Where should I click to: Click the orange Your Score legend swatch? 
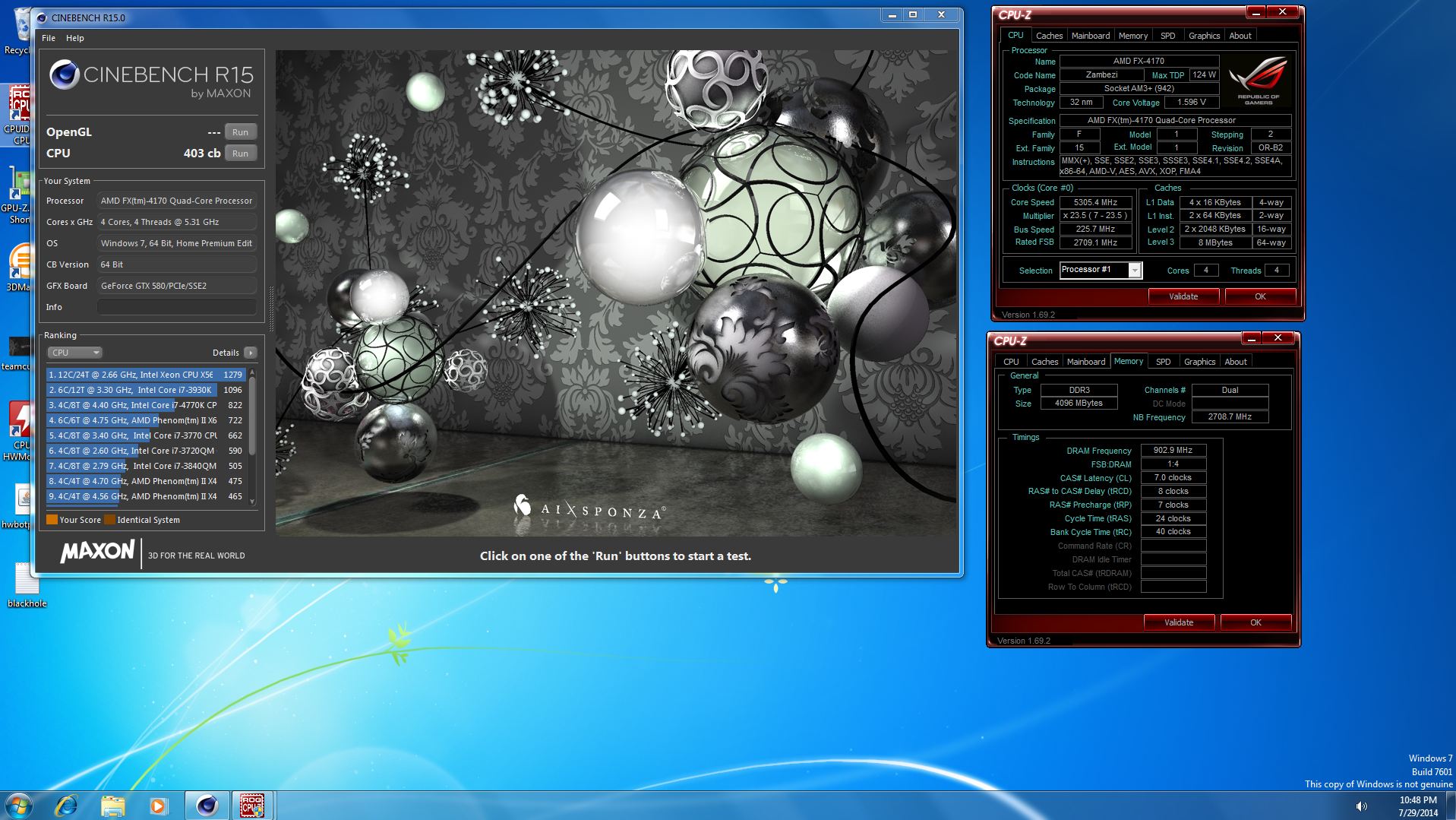(x=52, y=520)
